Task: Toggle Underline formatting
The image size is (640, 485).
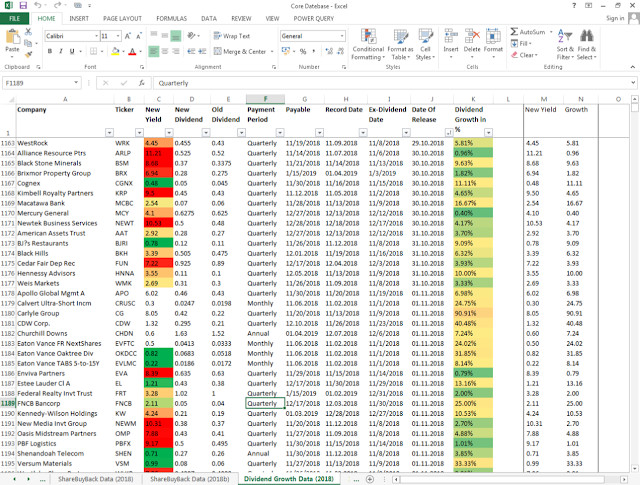Action: 72,51
